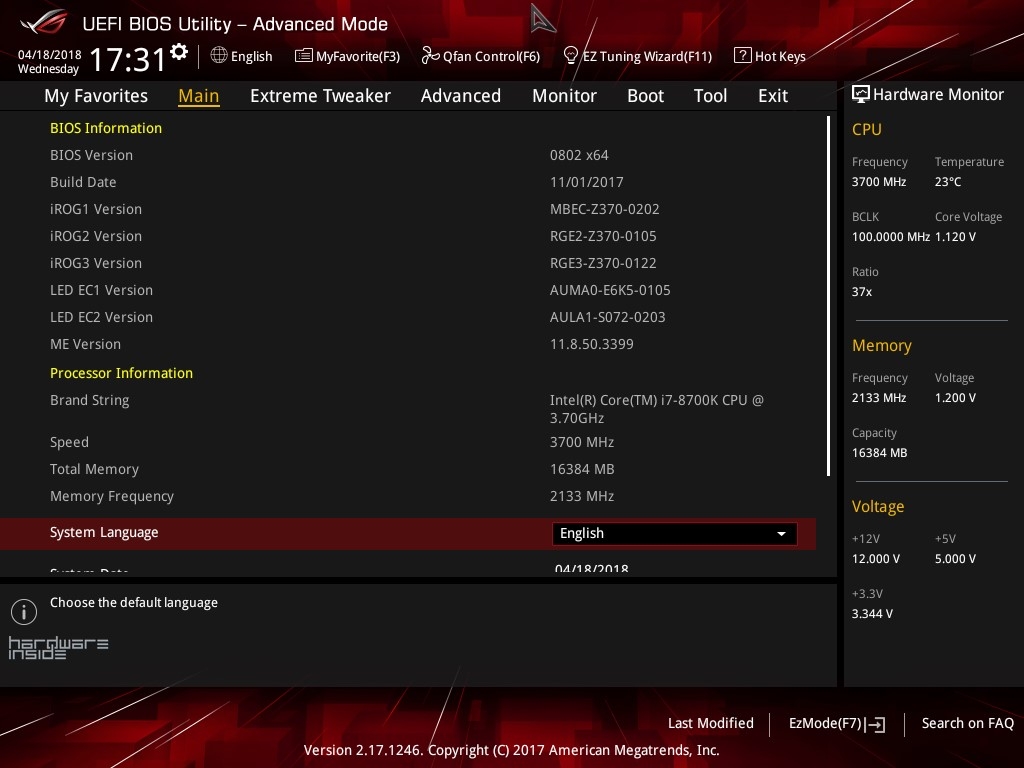Click iROG3 Version value RGE3-Z370-0122
Image resolution: width=1024 pixels, height=768 pixels.
click(603, 263)
